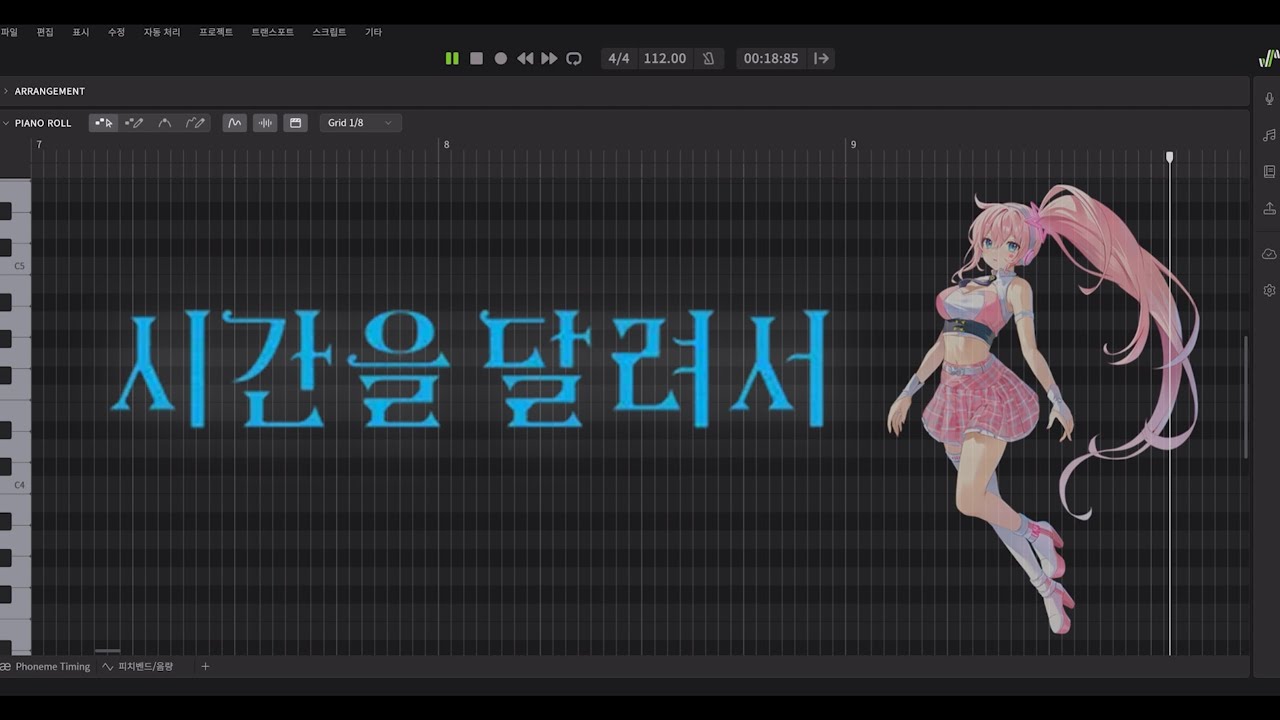Viewport: 1280px width, 720px height.
Task: Fast forward using the forward button
Action: [x=549, y=59]
